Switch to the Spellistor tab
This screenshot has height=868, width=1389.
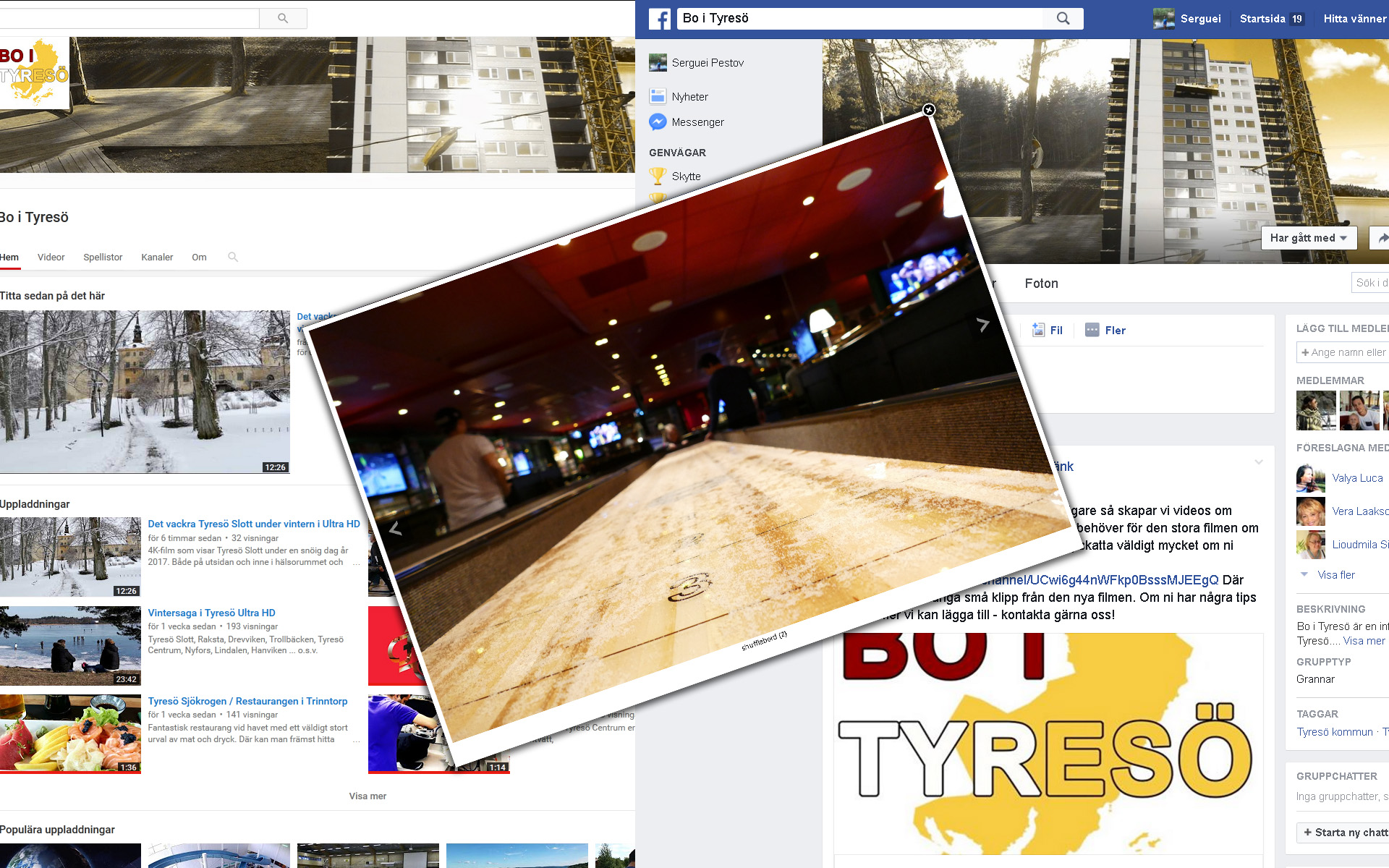click(103, 257)
